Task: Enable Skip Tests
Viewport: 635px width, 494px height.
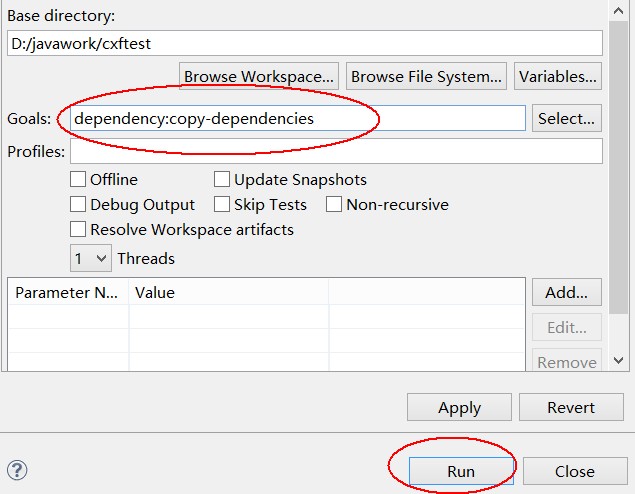Action: coord(222,205)
